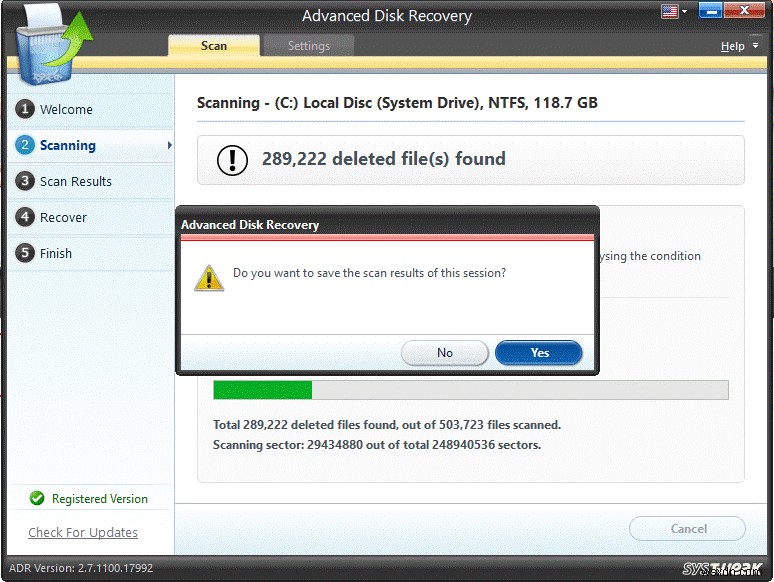
Task: Select step 5 Finish number icon
Action: pyautogui.click(x=24, y=253)
